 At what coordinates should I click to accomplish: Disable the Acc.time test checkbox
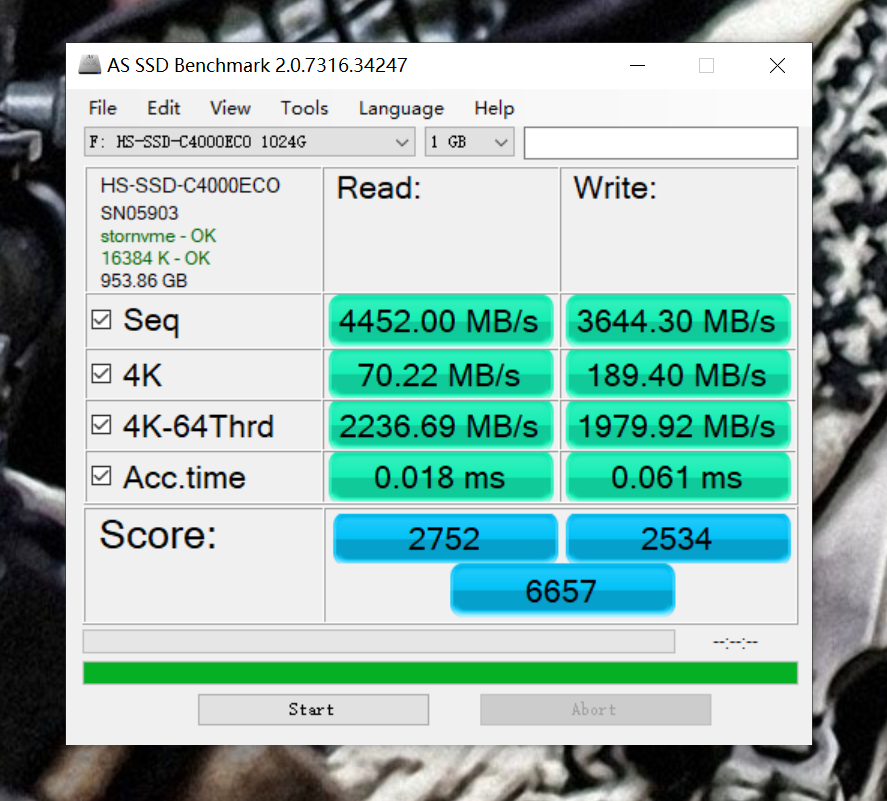[101, 476]
